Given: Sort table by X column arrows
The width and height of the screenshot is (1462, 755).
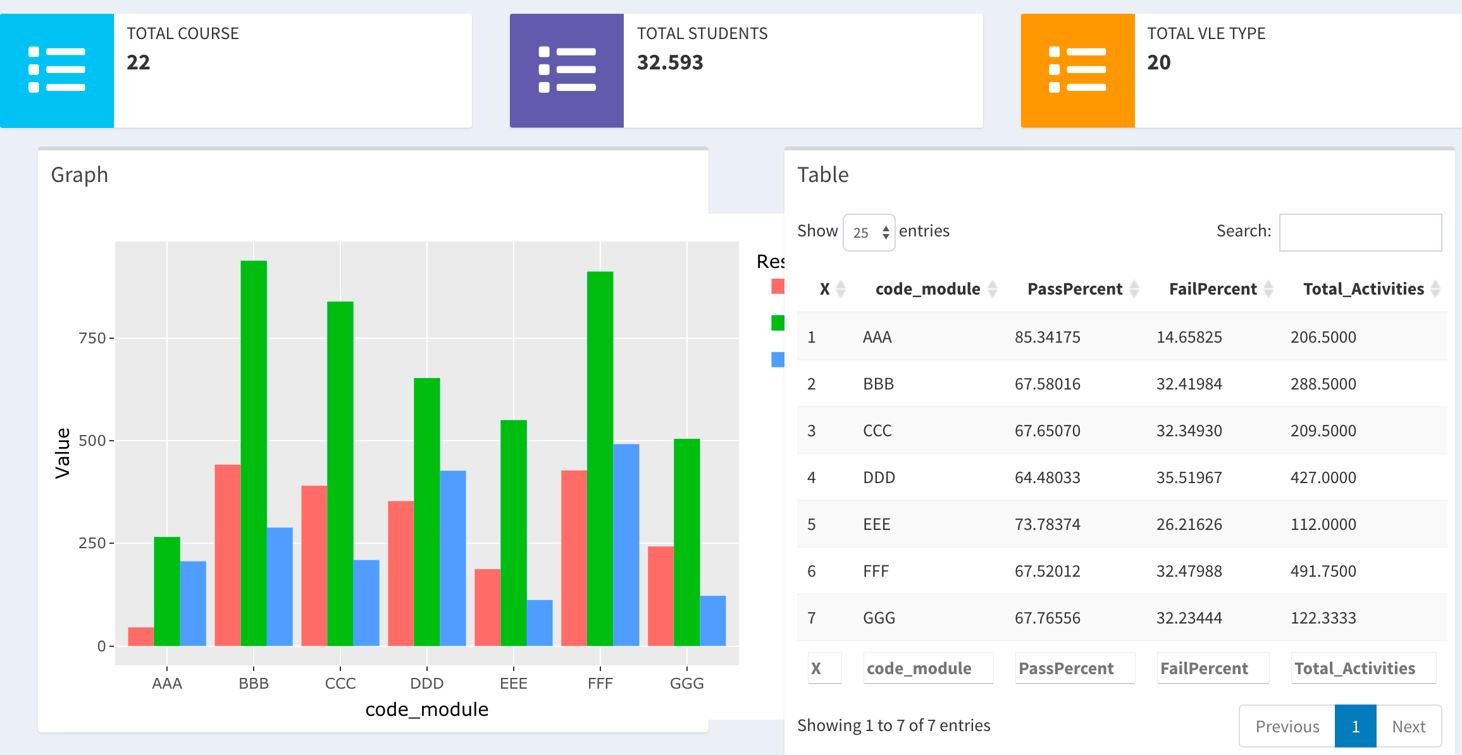Looking at the screenshot, I should click(840, 289).
